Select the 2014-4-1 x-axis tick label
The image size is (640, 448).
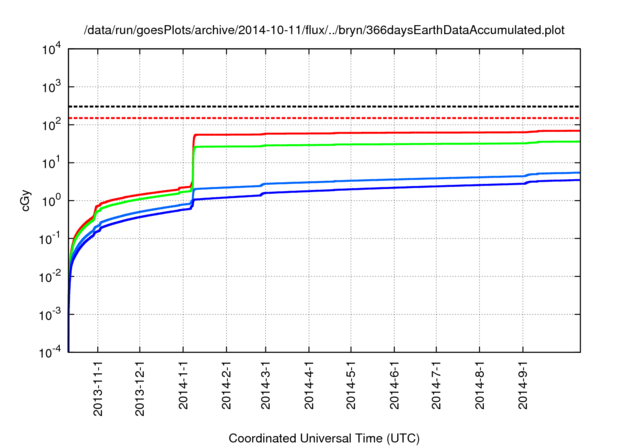coord(309,385)
